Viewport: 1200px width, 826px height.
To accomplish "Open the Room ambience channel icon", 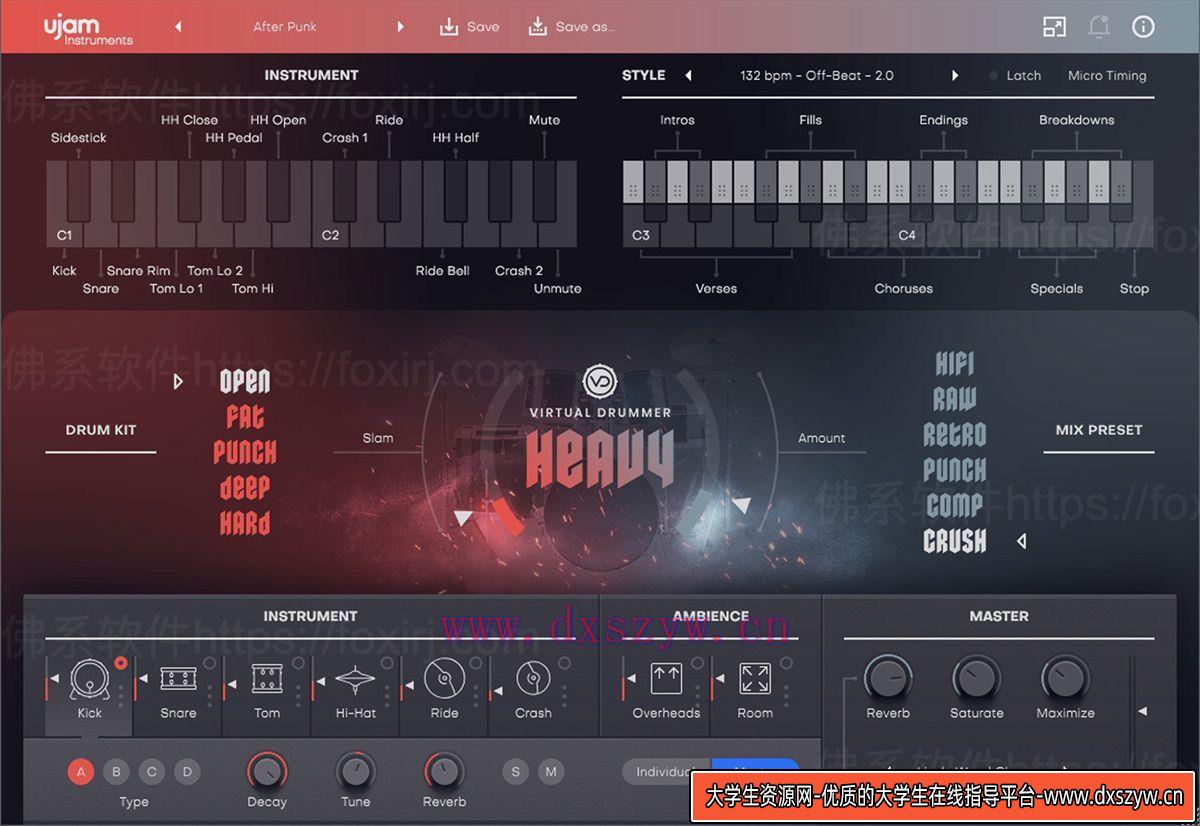I will [755, 679].
